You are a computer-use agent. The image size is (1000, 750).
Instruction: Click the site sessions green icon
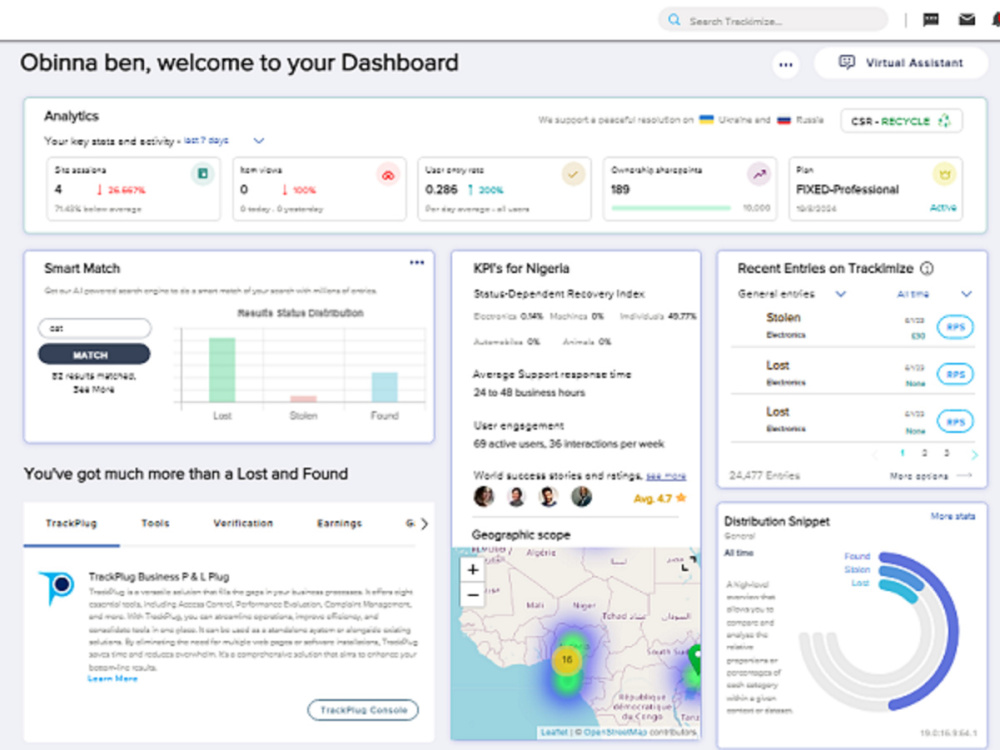[203, 173]
